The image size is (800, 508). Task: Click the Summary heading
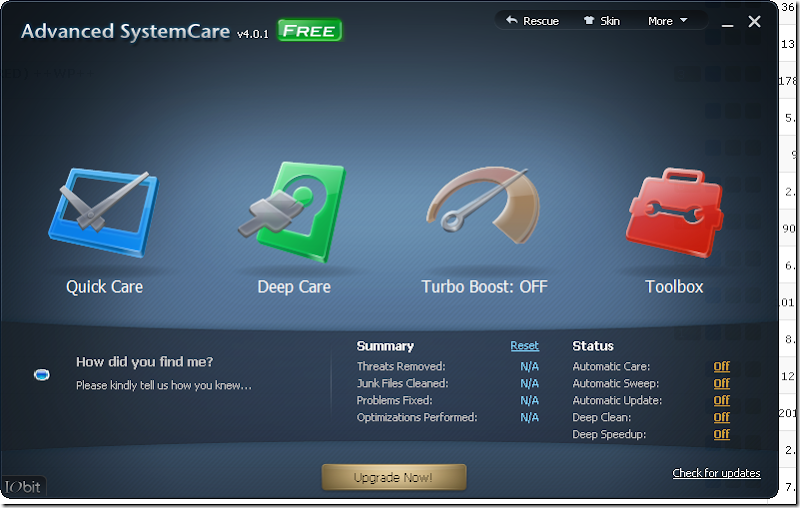click(x=385, y=346)
